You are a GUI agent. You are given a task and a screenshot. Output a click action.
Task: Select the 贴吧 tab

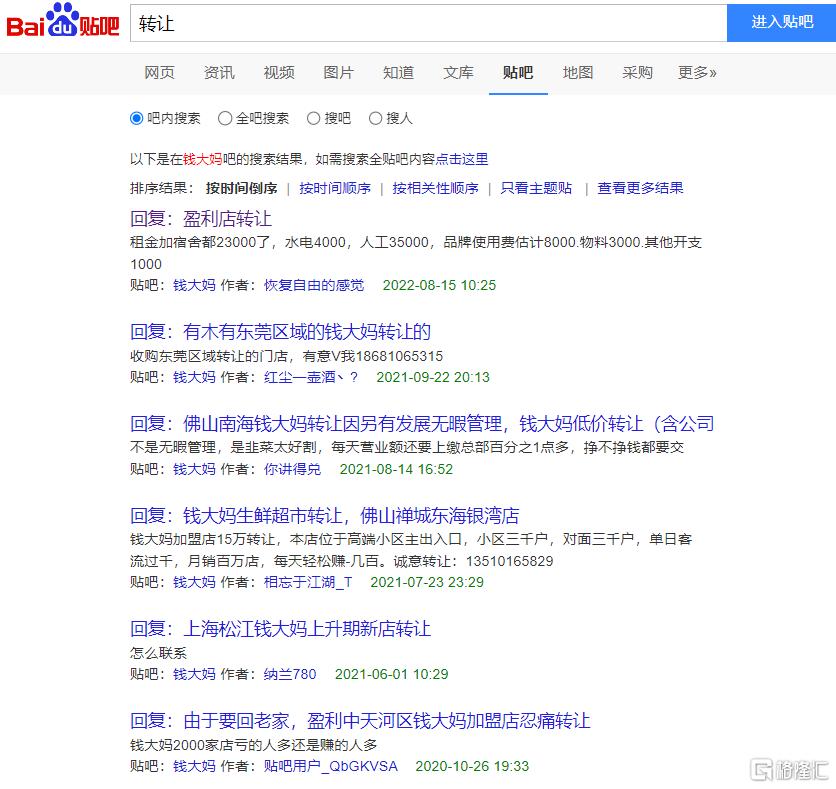pos(518,73)
